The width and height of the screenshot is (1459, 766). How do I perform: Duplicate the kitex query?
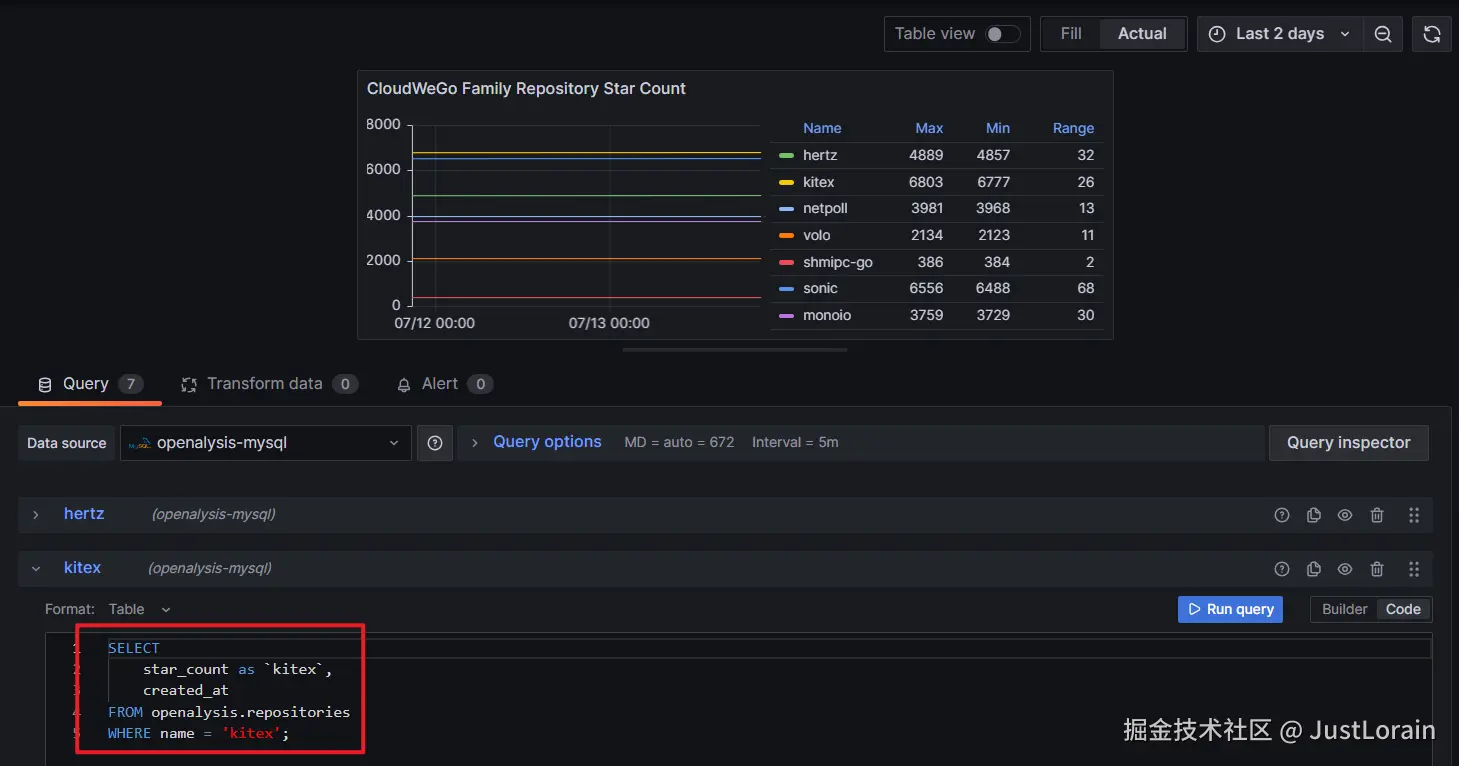pyautogui.click(x=1314, y=569)
